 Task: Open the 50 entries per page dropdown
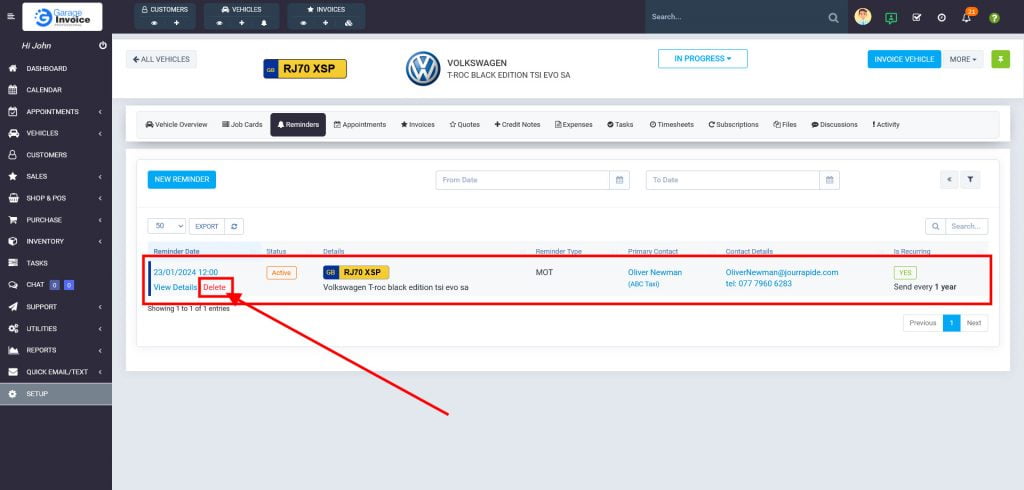click(166, 227)
